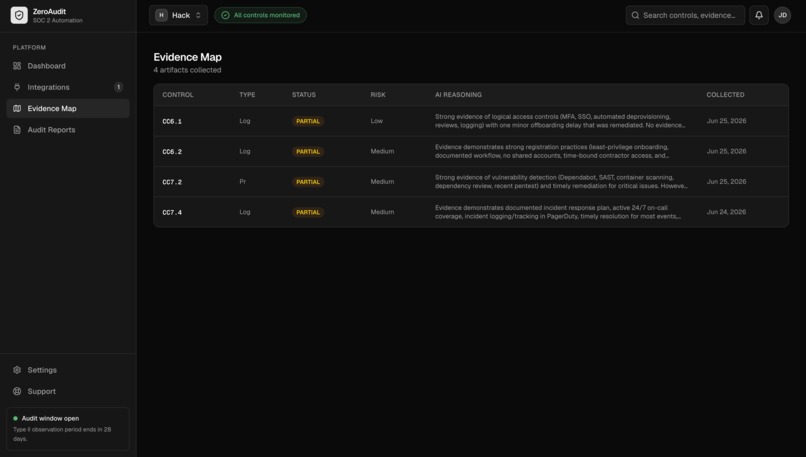Image resolution: width=806 pixels, height=457 pixels.
Task: Click the search magnifier icon
Action: [x=635, y=15]
